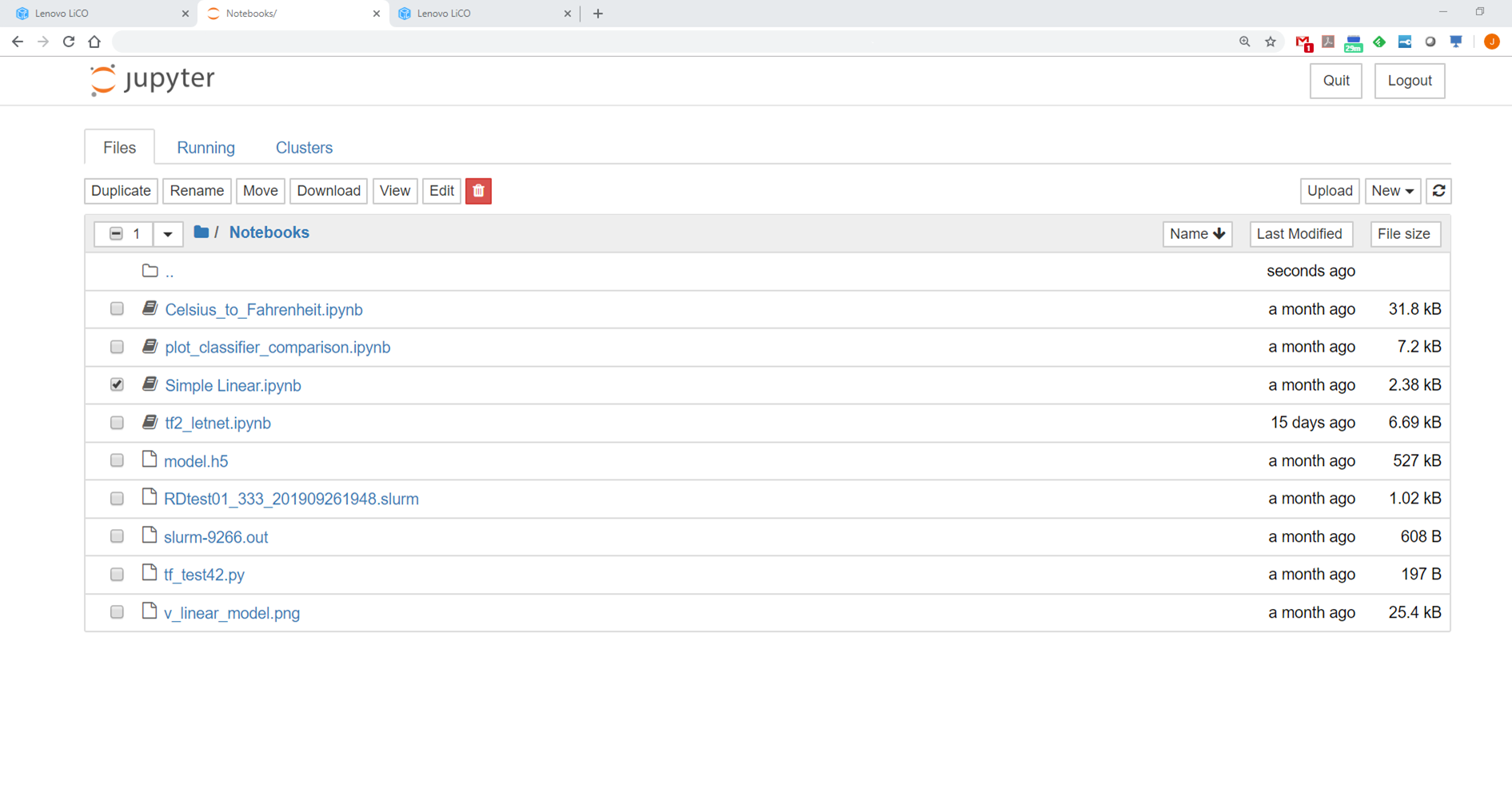Switch to the Clusters tab
This screenshot has height=796, width=1512.
(x=304, y=147)
